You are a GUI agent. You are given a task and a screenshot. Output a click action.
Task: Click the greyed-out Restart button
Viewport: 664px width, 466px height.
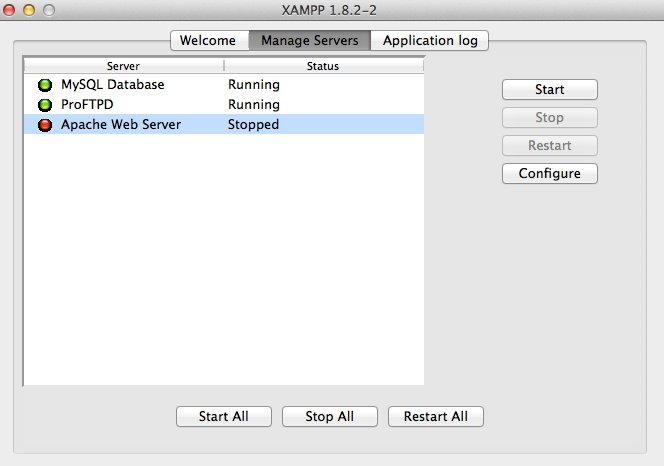coord(550,145)
